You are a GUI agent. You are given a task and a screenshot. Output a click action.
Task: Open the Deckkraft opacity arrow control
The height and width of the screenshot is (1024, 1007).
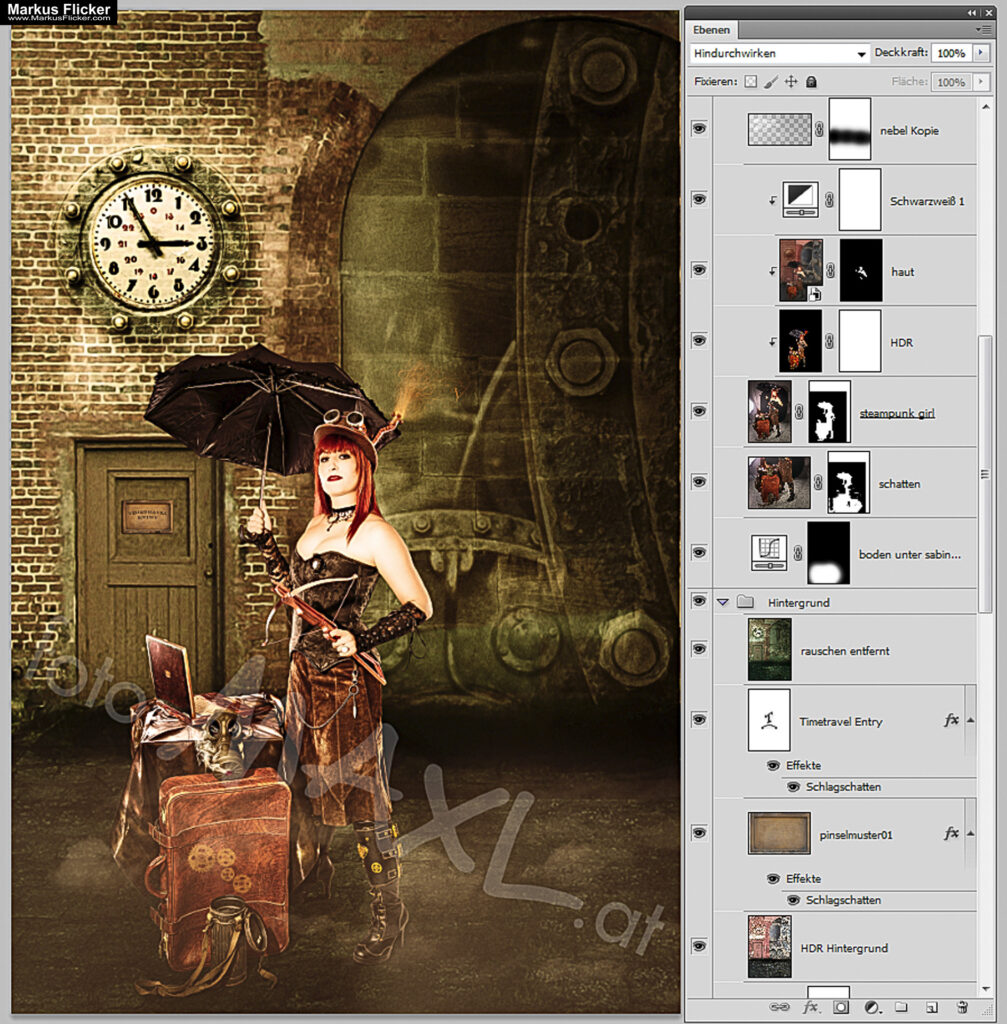click(981, 53)
